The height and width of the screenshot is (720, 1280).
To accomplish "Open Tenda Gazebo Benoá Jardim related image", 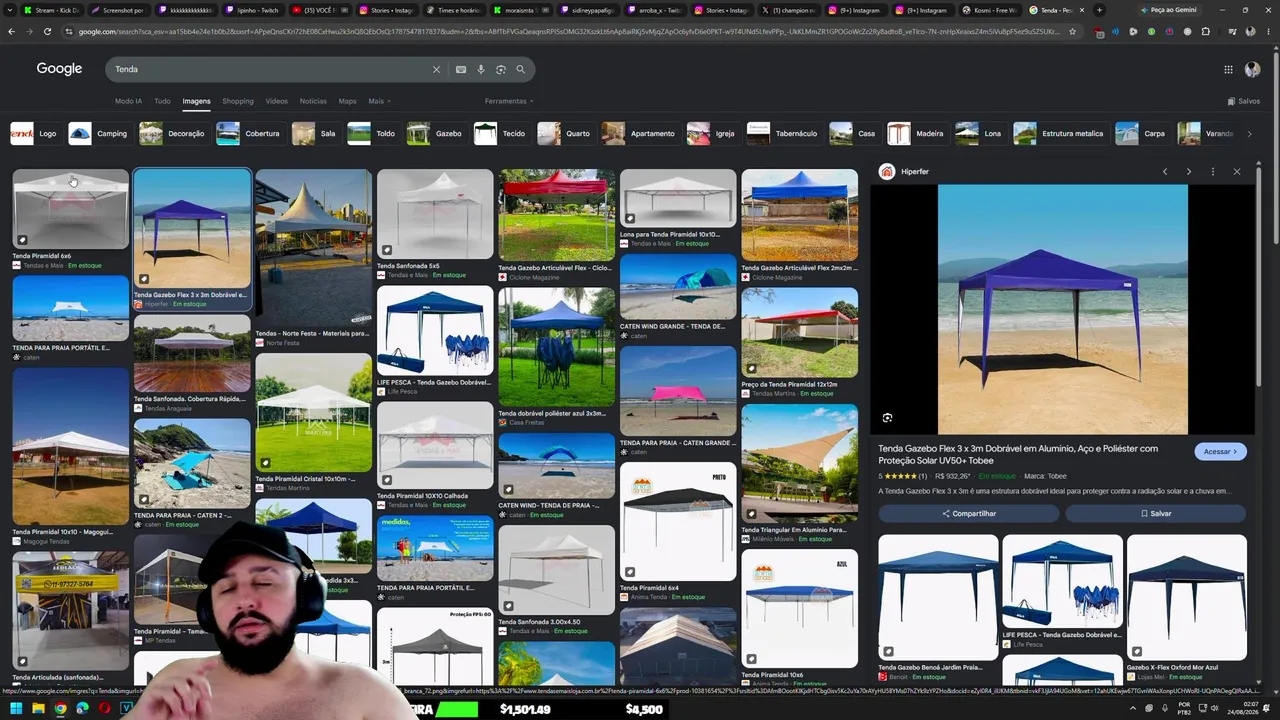I will tap(938, 597).
